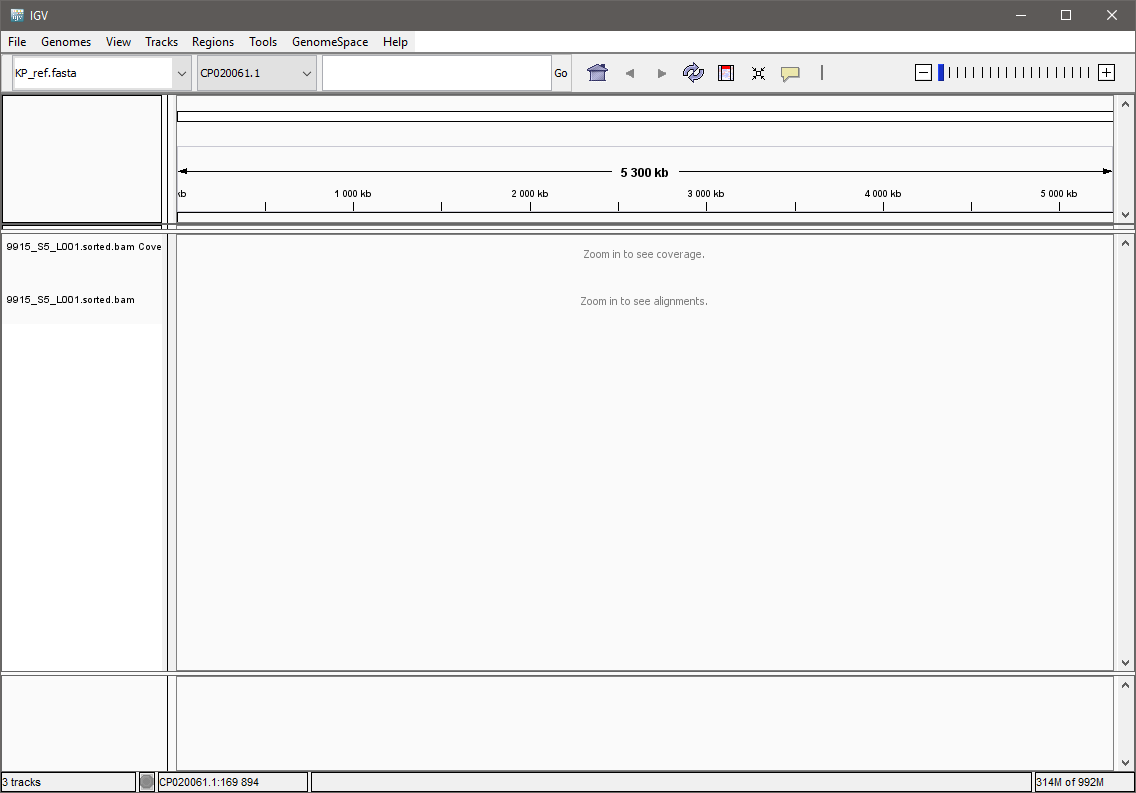
Task: Maximize the IGV window
Action: [x=1066, y=15]
